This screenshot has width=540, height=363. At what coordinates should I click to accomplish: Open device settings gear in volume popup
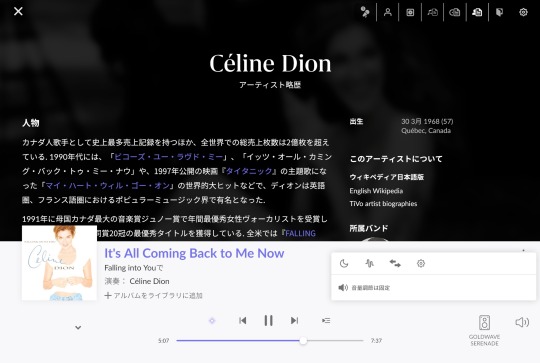420,264
